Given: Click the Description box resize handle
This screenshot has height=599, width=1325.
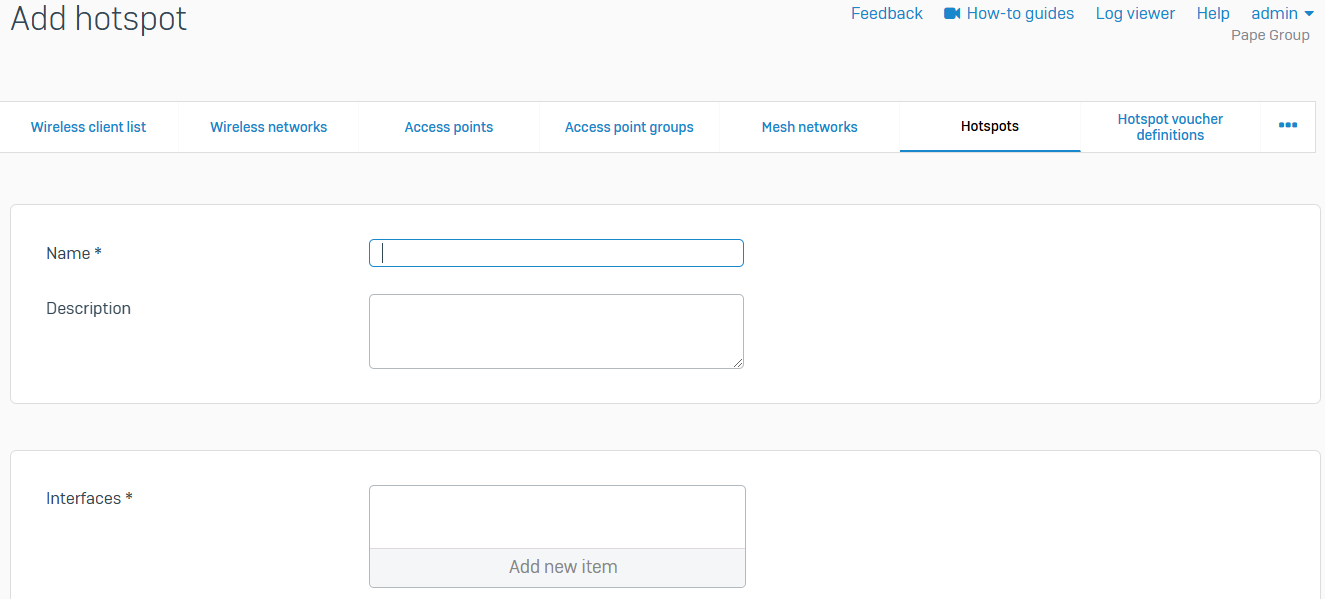Looking at the screenshot, I should tap(738, 363).
